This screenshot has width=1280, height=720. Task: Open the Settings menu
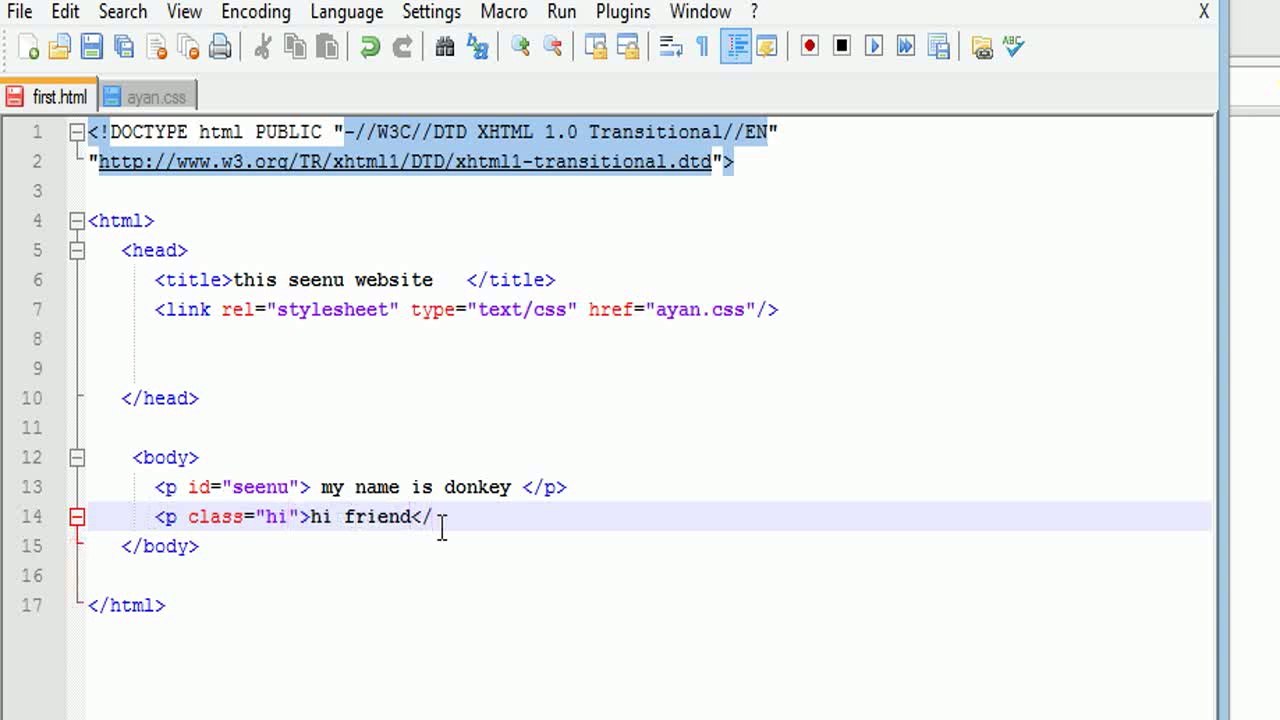pyautogui.click(x=431, y=12)
